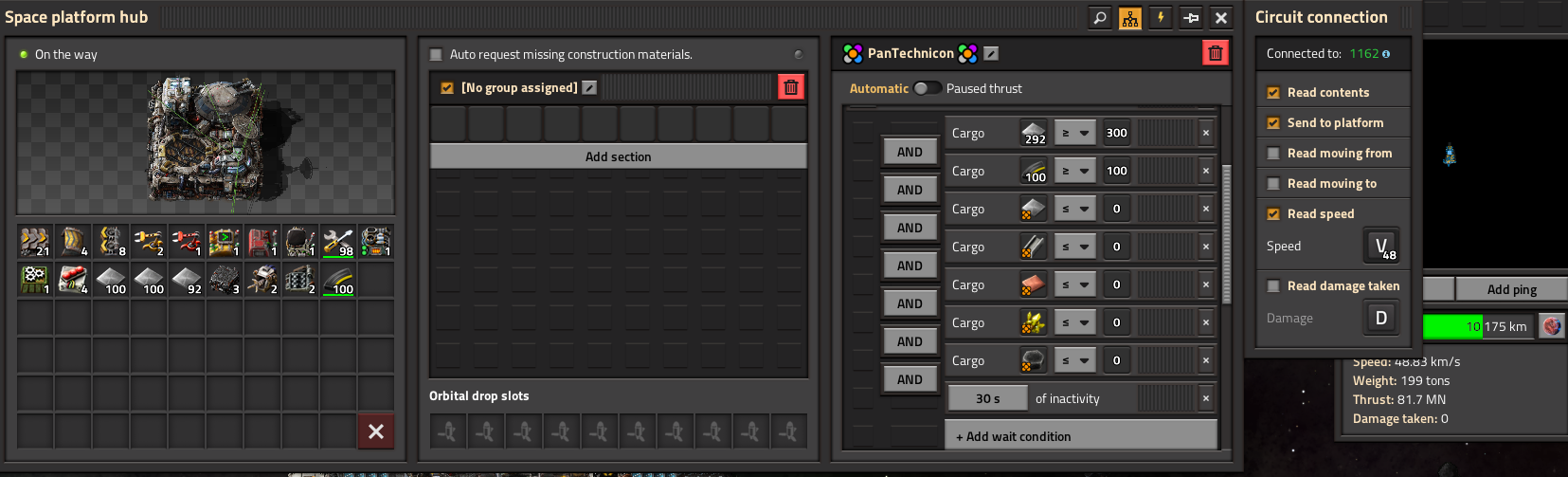Enable Read damage taken
Viewport: 1568px width, 477px height.
pos(1273,286)
